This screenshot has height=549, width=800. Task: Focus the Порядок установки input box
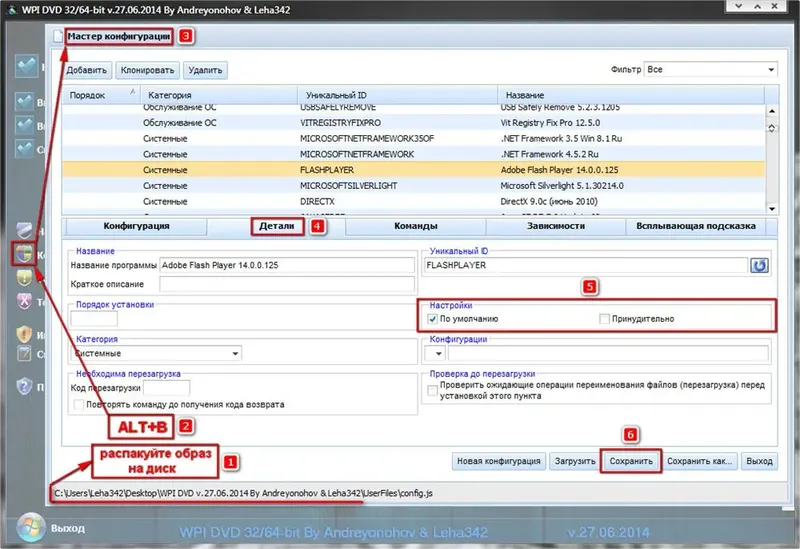(x=94, y=318)
